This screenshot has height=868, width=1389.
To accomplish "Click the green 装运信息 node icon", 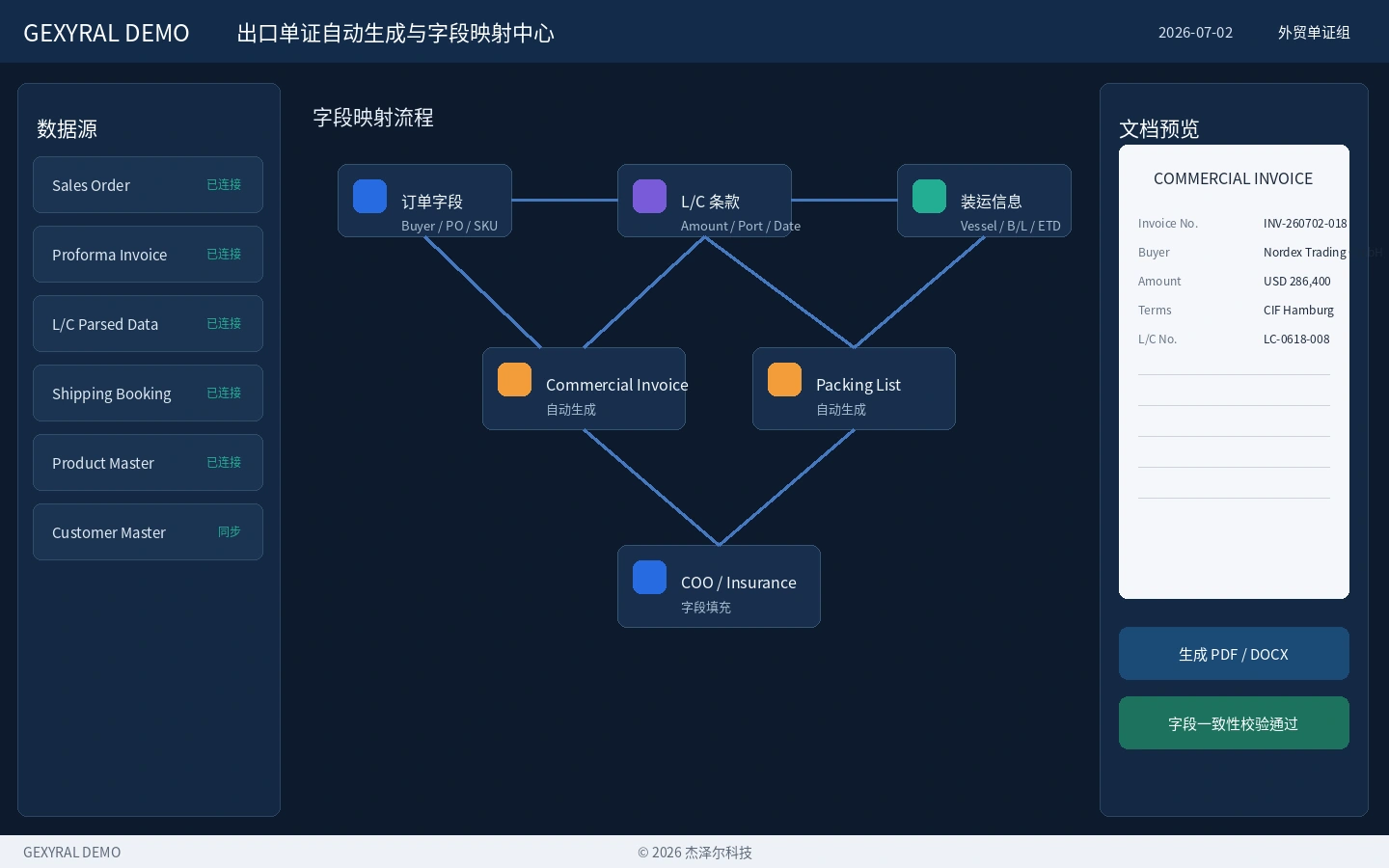I will [929, 196].
